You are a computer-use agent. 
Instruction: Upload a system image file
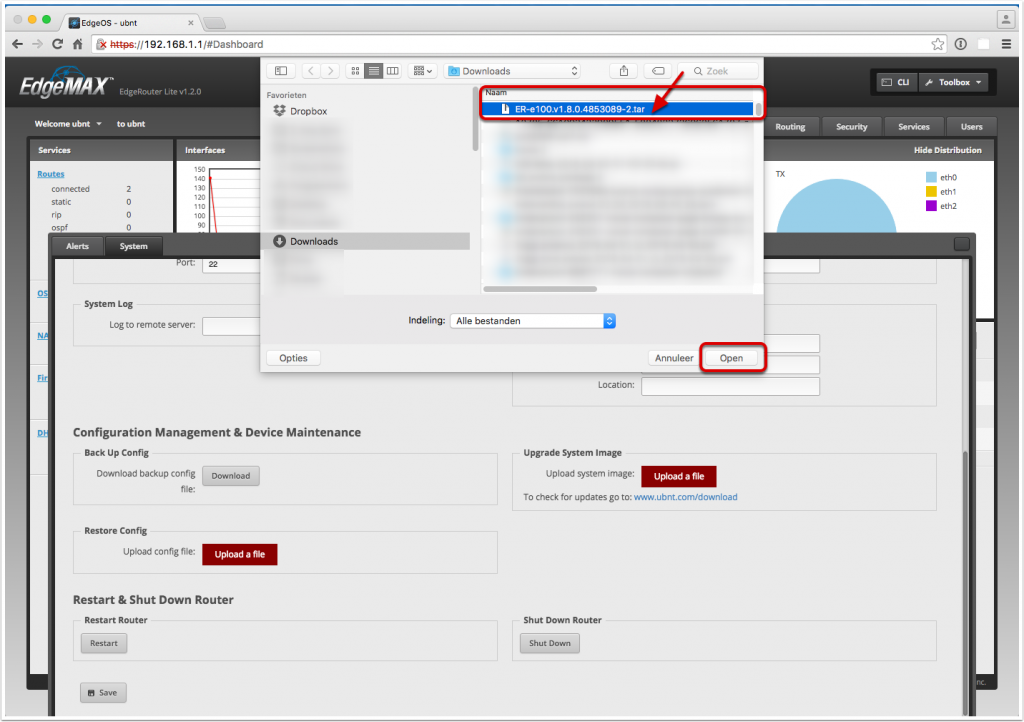tap(679, 477)
